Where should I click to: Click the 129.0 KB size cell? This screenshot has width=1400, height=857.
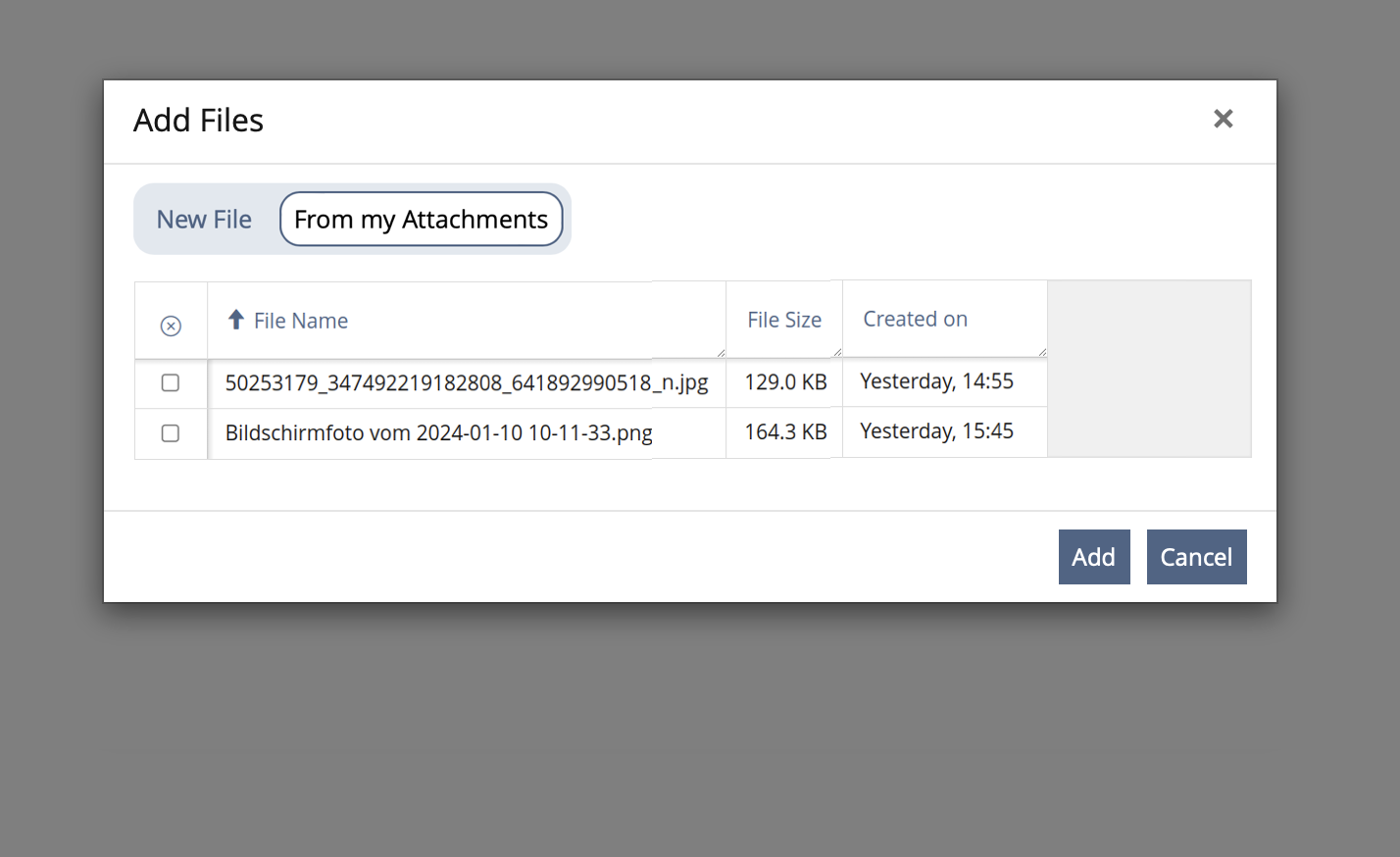coord(785,382)
